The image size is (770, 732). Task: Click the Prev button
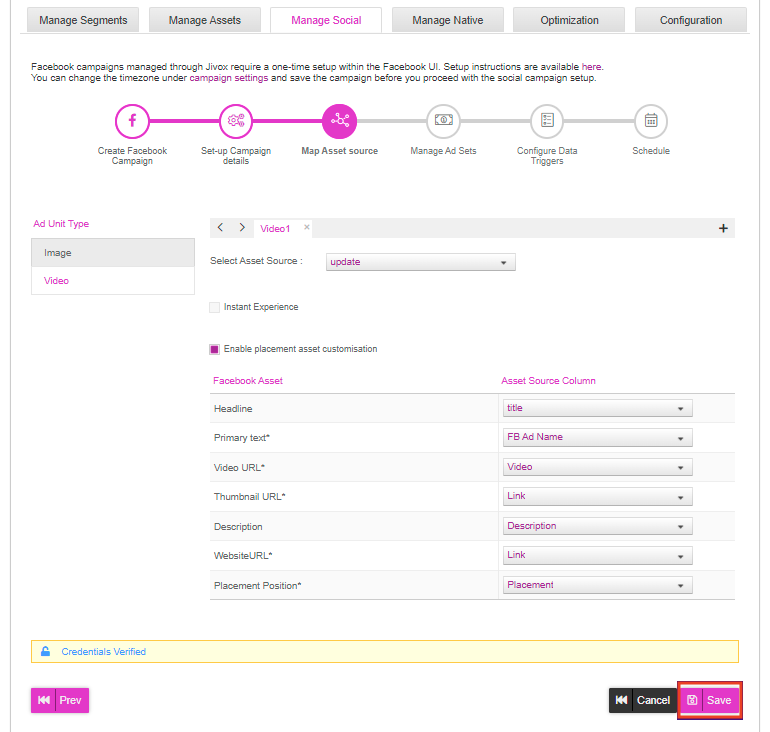60,700
